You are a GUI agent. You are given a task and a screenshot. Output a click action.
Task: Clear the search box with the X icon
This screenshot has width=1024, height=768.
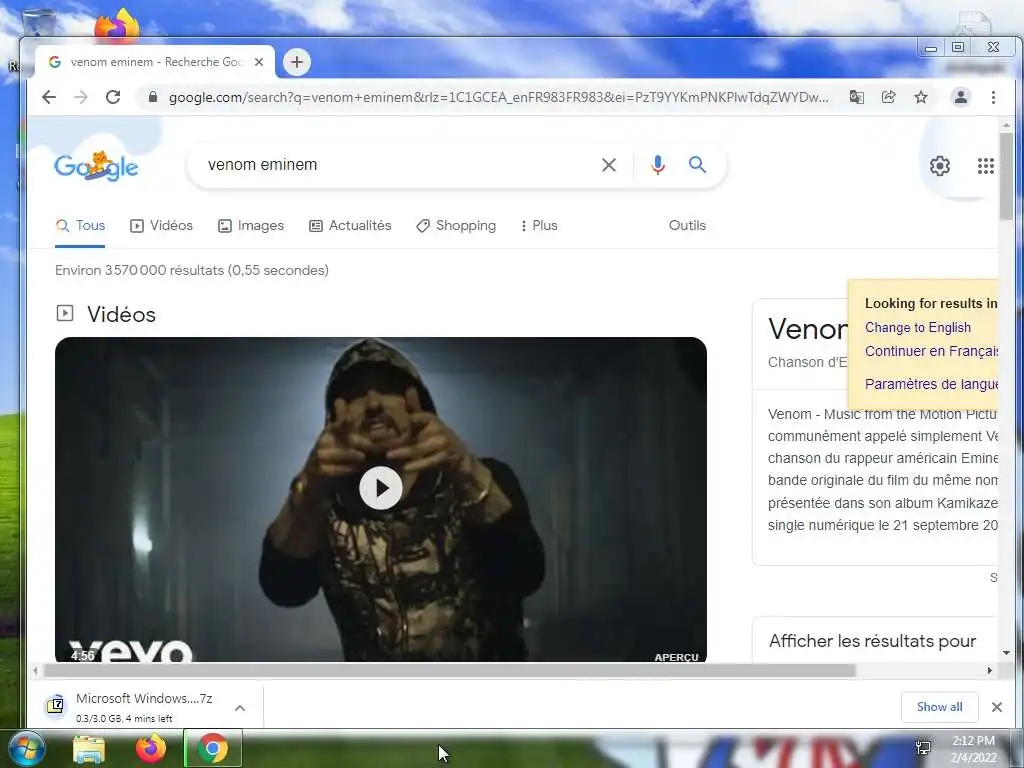pyautogui.click(x=609, y=165)
